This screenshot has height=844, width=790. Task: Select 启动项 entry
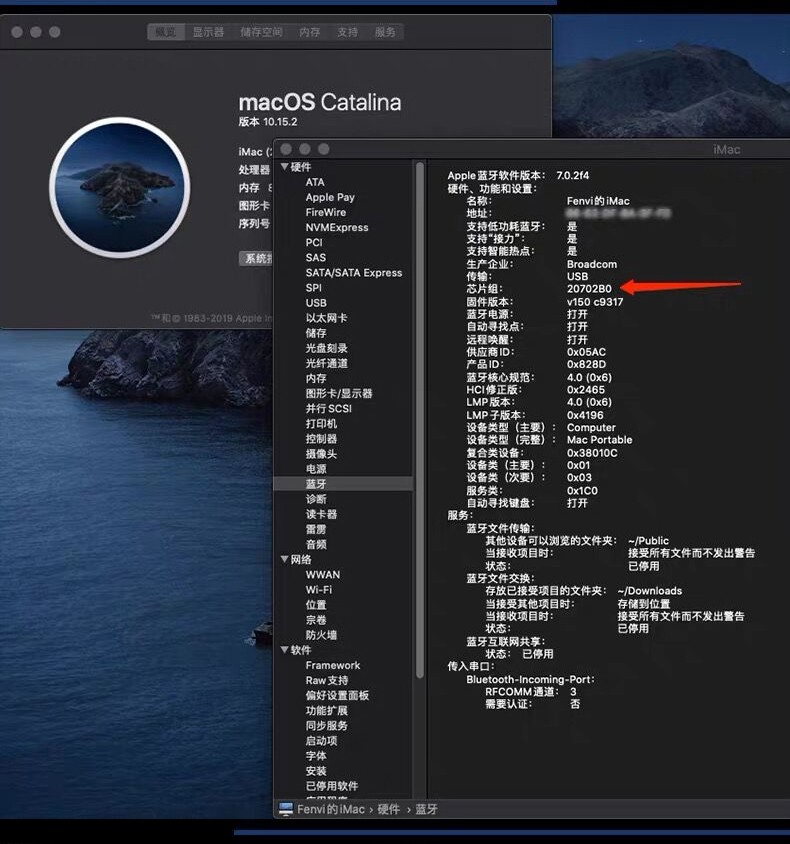[321, 740]
